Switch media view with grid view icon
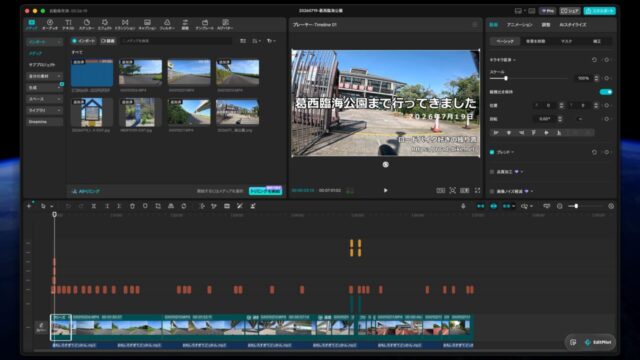Image resolution: width=640 pixels, height=360 pixels. [243, 41]
